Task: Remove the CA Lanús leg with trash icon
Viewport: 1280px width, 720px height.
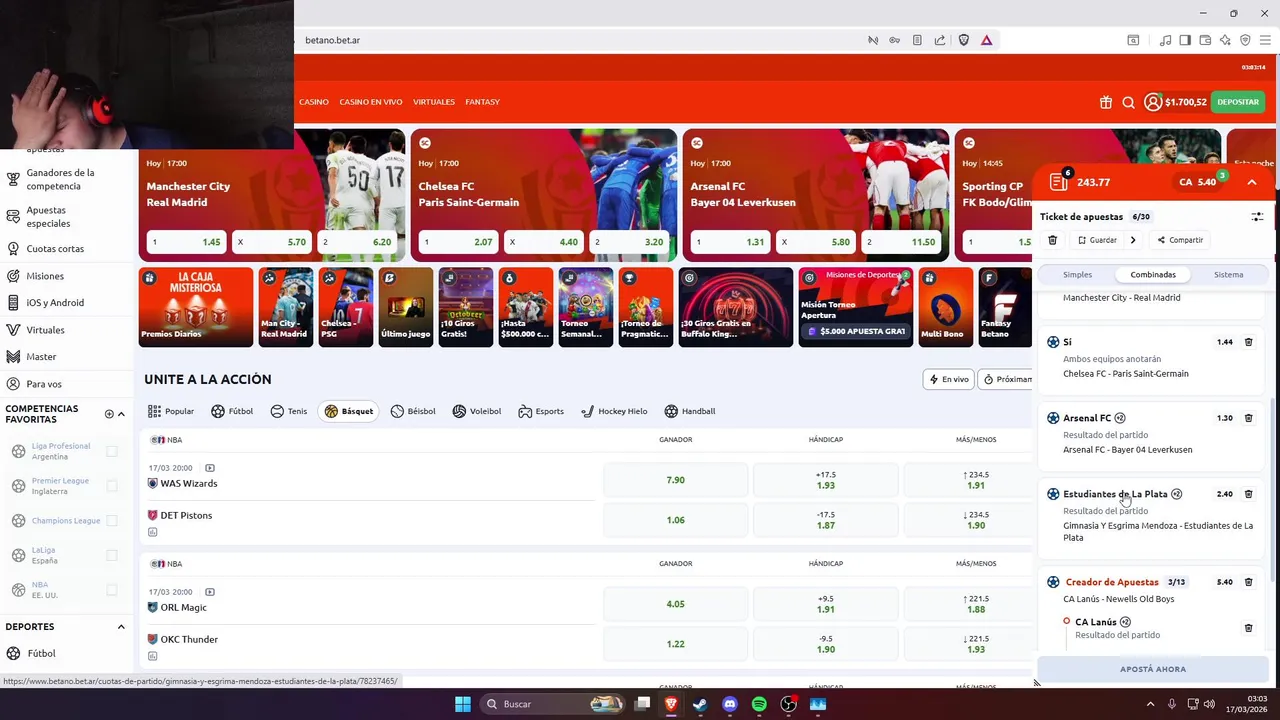Action: (x=1248, y=628)
